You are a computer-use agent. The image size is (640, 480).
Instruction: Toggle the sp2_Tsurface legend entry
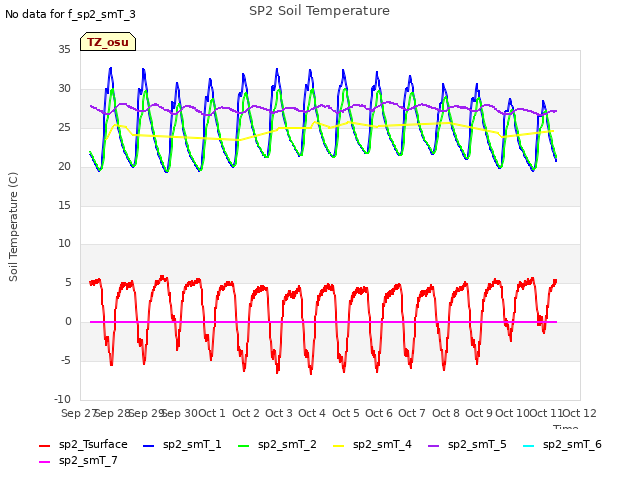(x=83, y=444)
